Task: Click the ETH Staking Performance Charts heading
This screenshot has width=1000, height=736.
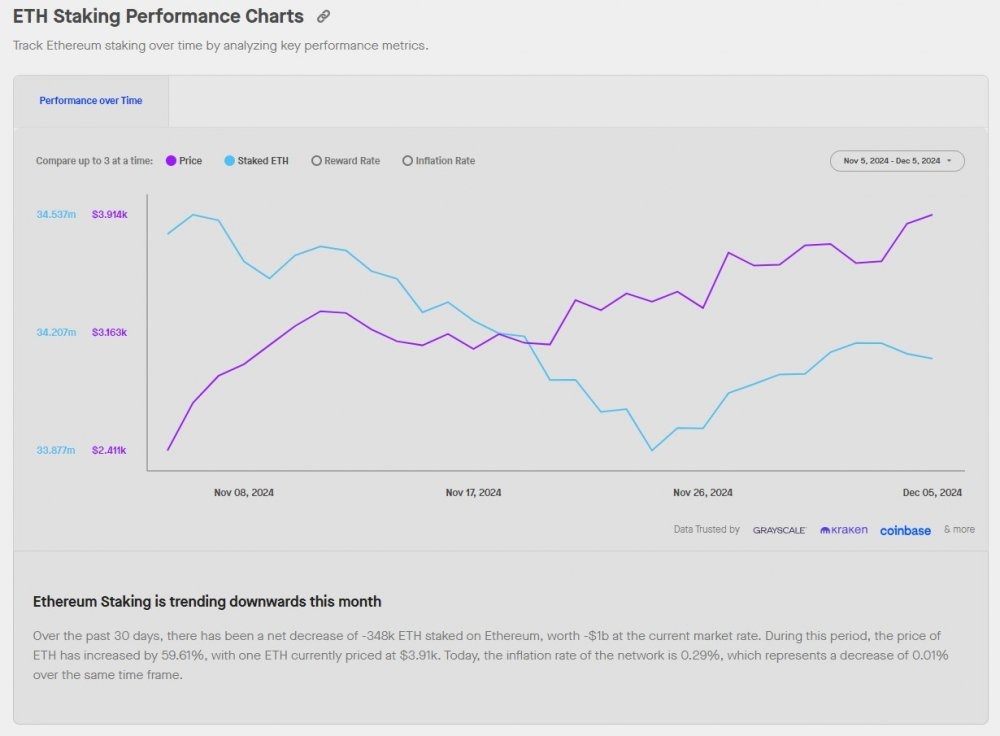Action: [158, 17]
